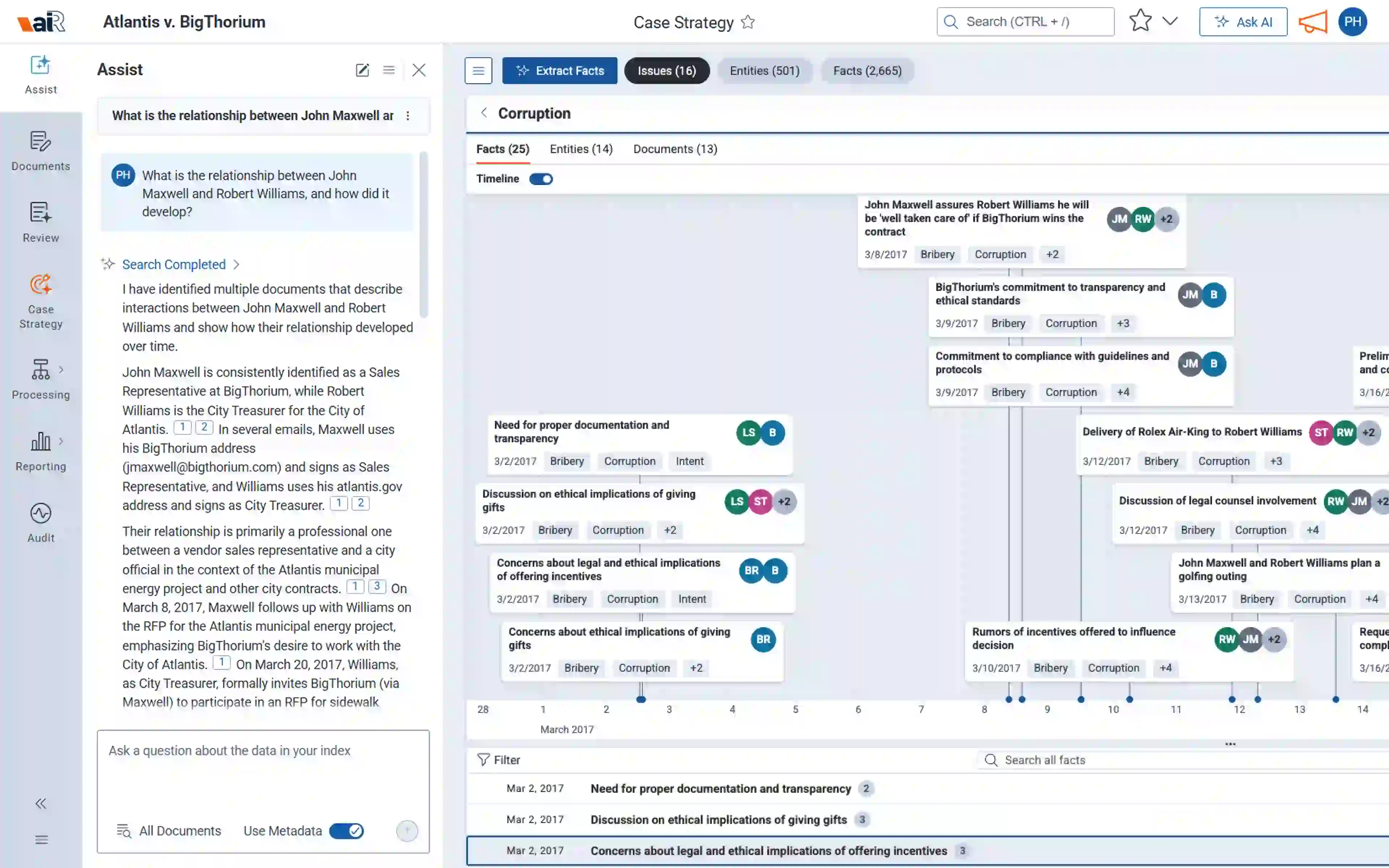
Task: Open the Processing sidebar section
Action: click(41, 379)
